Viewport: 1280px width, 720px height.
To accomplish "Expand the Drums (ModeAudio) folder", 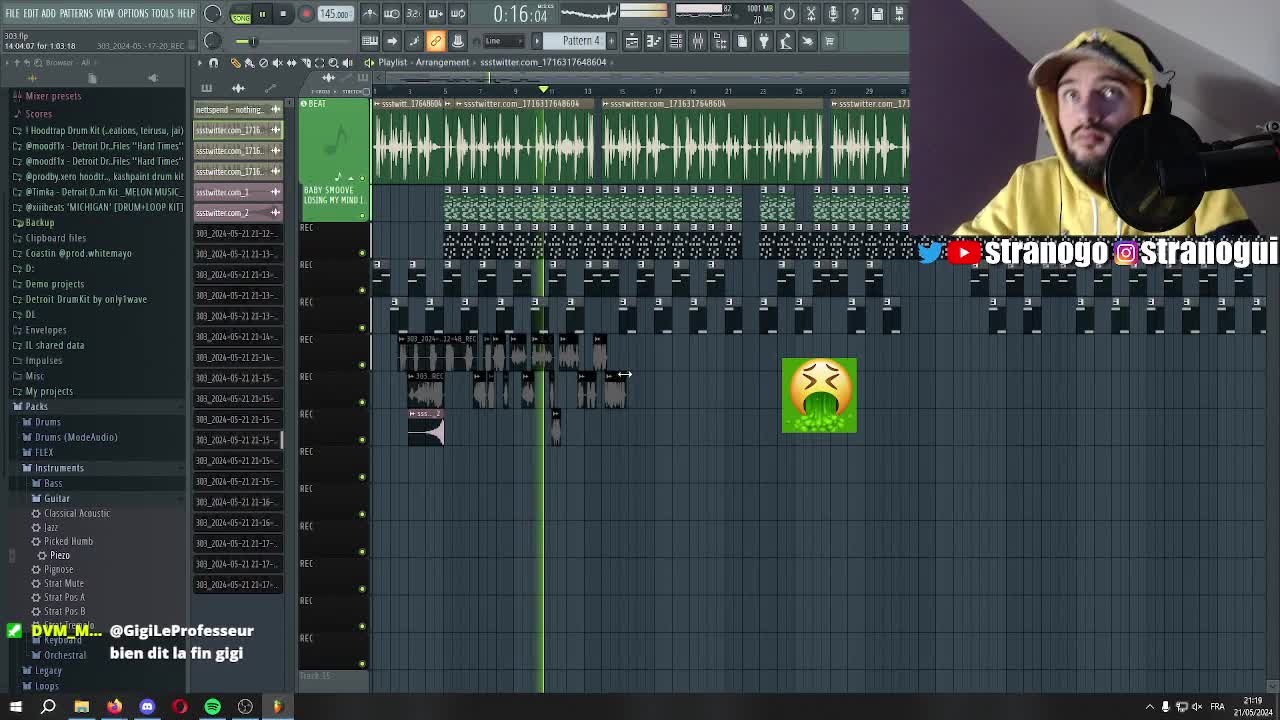I will (x=75, y=437).
